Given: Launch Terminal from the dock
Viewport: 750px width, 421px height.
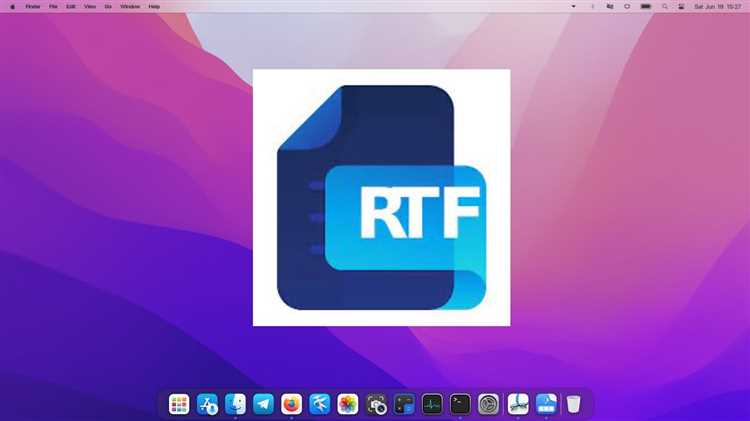Looking at the screenshot, I should coord(461,404).
